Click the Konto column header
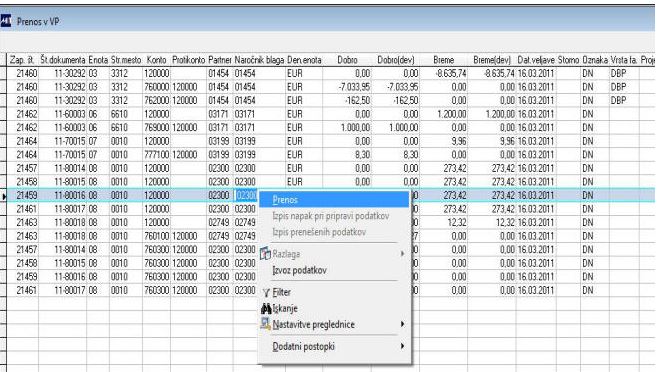This screenshot has width=657, height=372. point(156,60)
